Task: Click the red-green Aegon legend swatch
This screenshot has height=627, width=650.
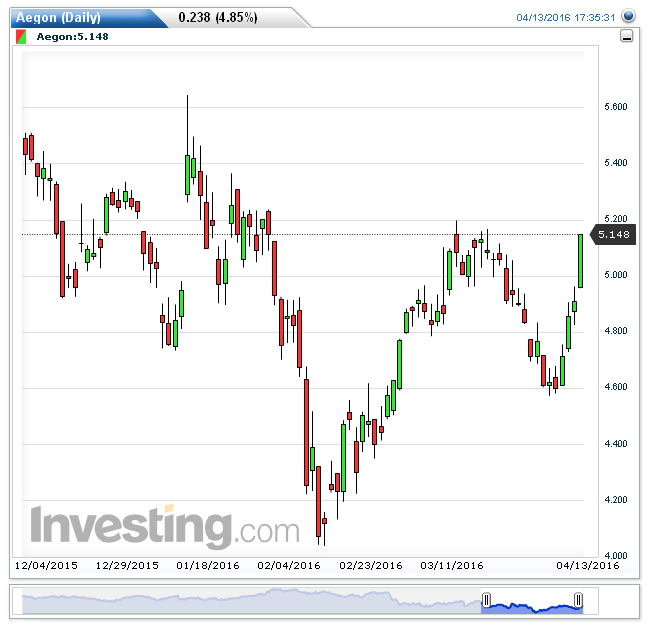Action: coord(21,36)
